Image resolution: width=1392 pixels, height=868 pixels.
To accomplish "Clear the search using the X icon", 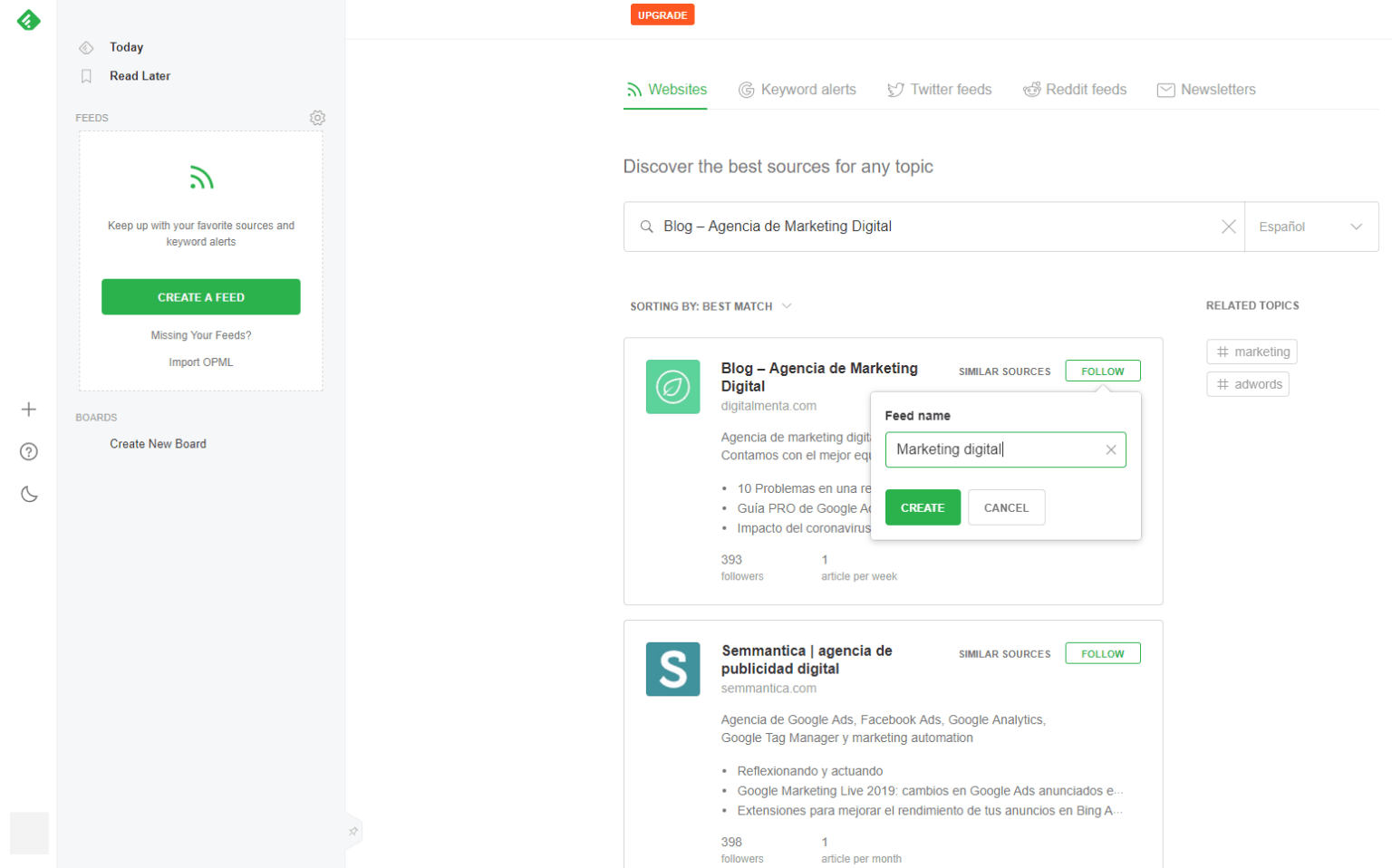I will click(1229, 227).
